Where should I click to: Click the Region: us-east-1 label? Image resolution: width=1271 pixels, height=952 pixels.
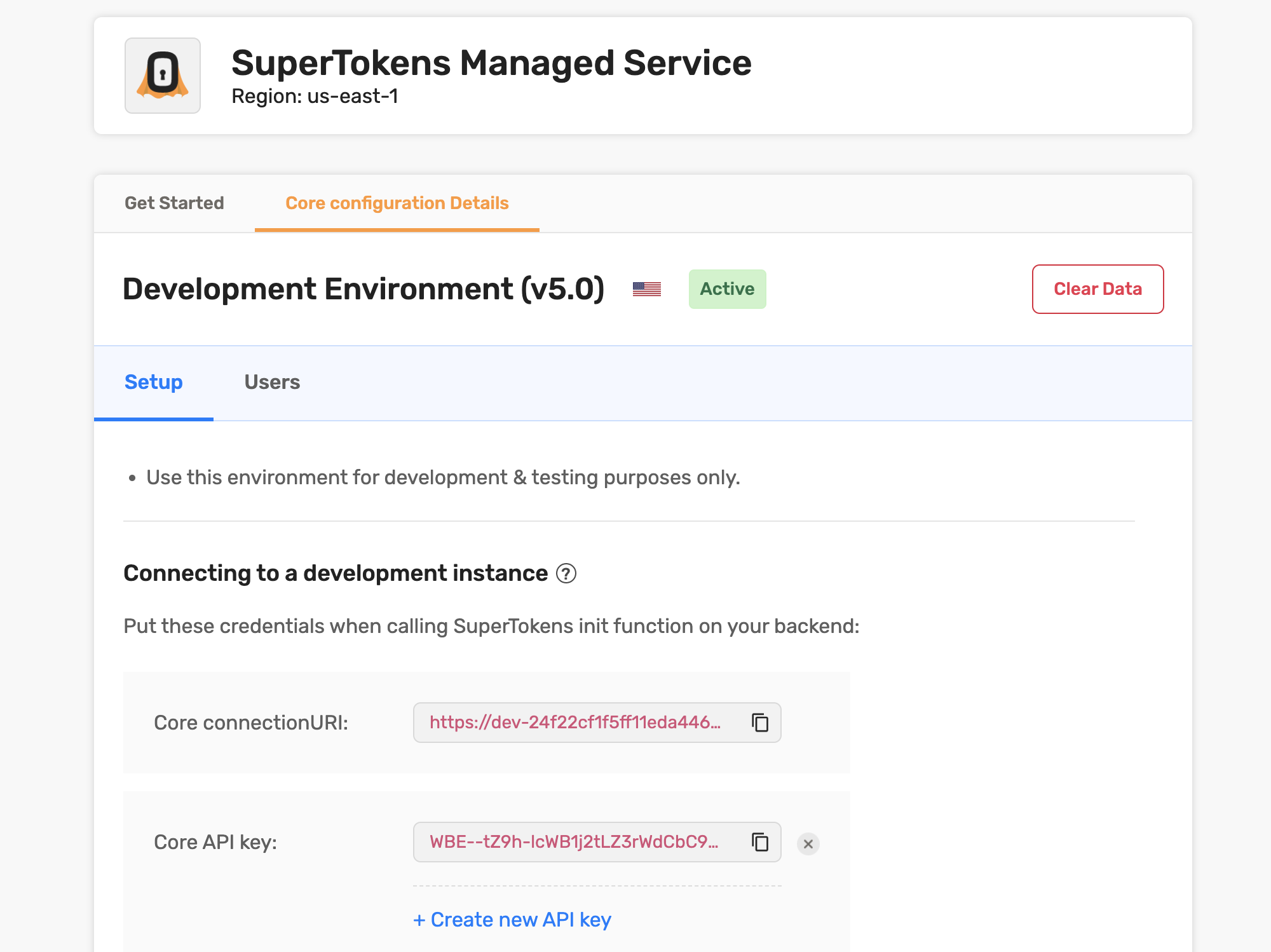tap(315, 97)
